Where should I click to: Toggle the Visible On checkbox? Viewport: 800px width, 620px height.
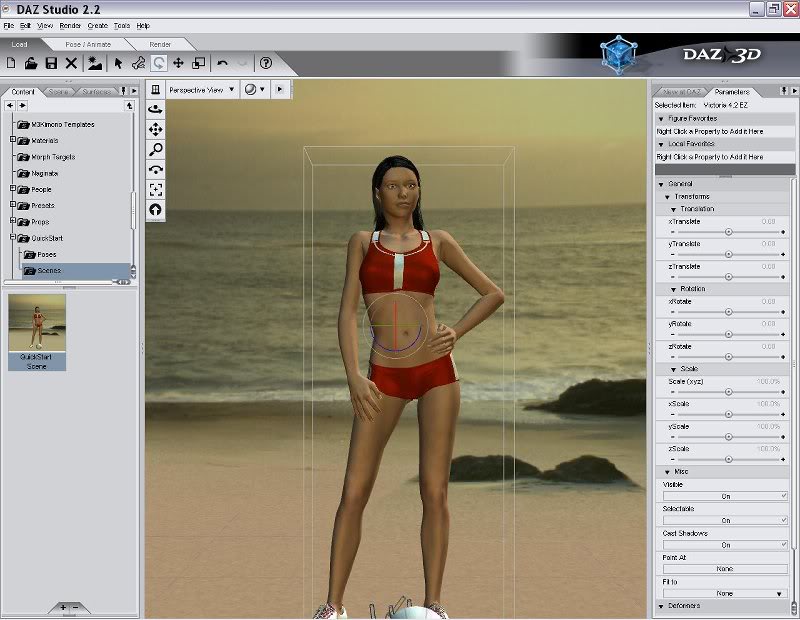click(x=725, y=496)
